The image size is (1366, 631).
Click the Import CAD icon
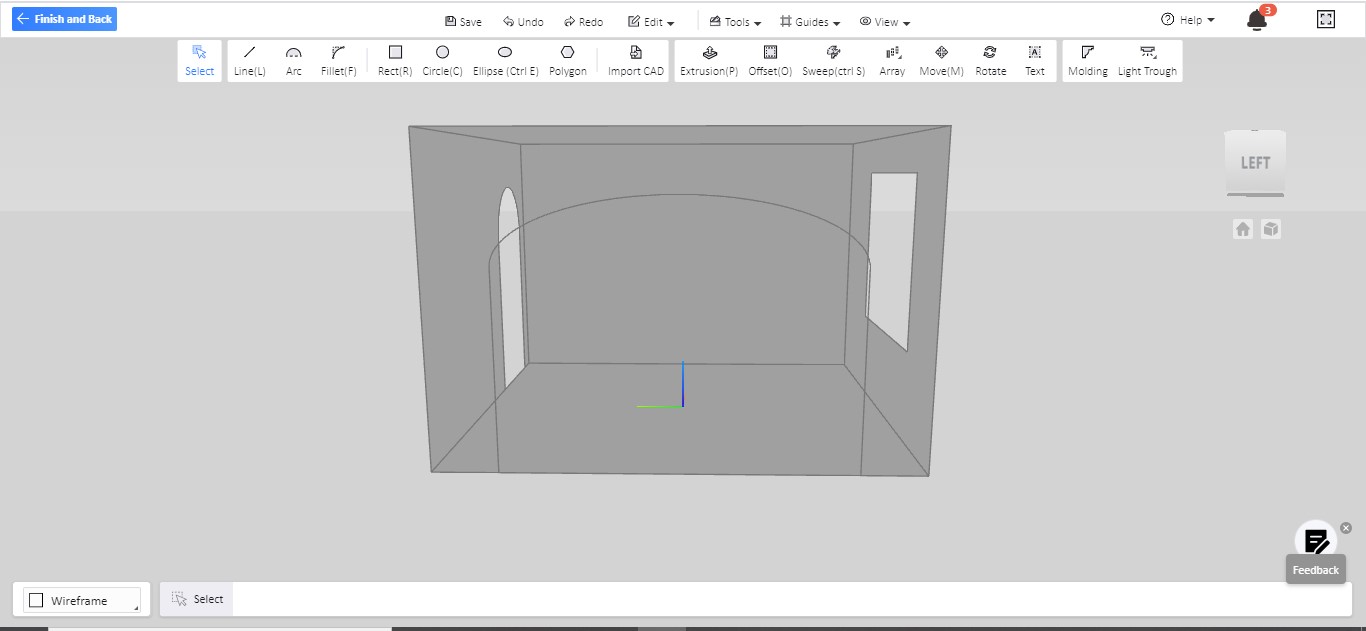(x=636, y=52)
